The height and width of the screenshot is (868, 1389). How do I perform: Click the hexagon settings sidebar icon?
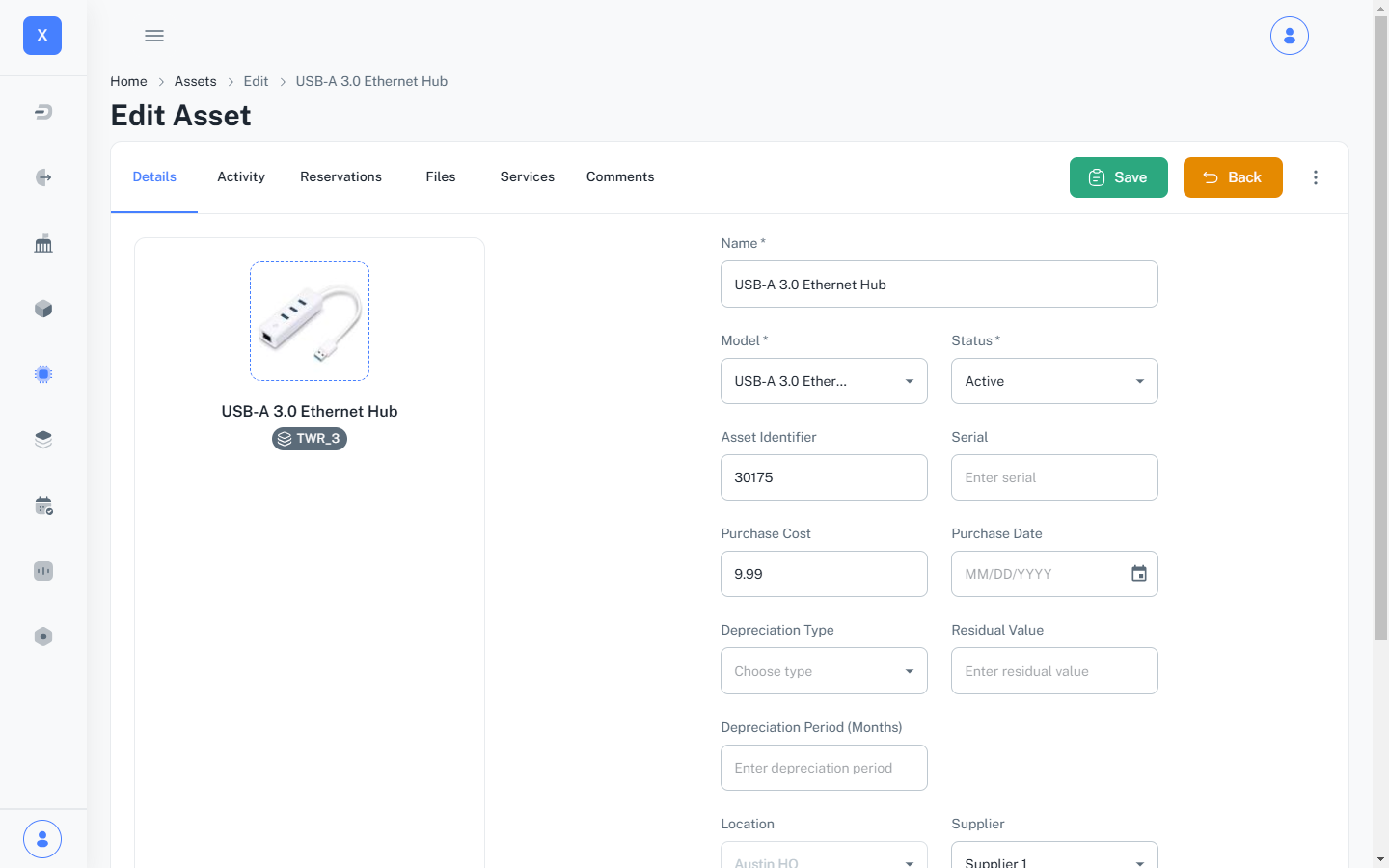point(43,637)
